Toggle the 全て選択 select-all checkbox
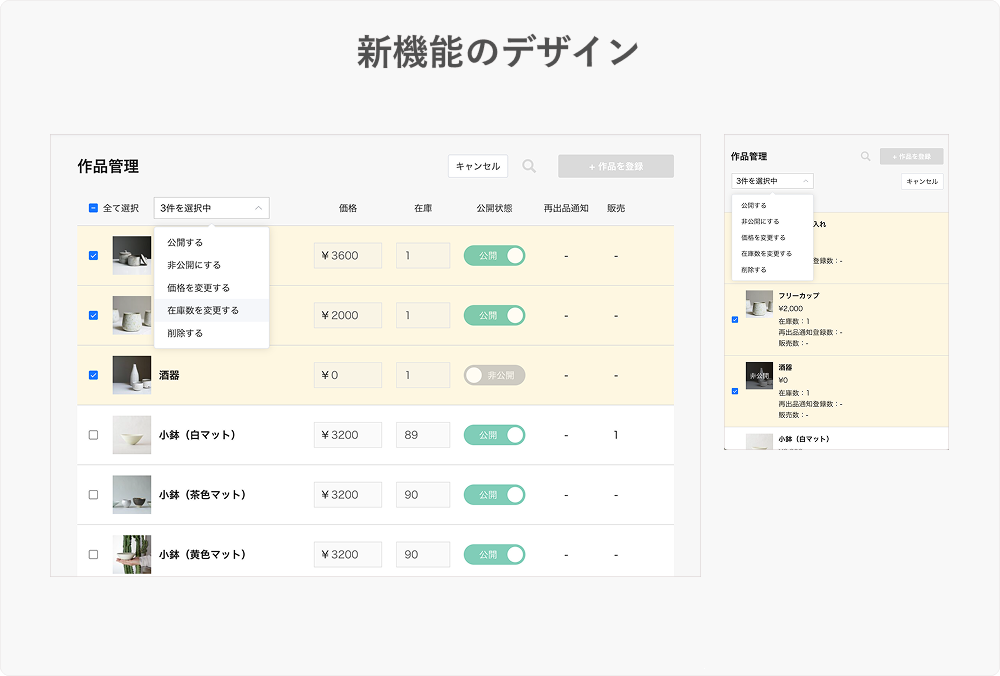Viewport: 1000px width, 676px height. pos(93,208)
